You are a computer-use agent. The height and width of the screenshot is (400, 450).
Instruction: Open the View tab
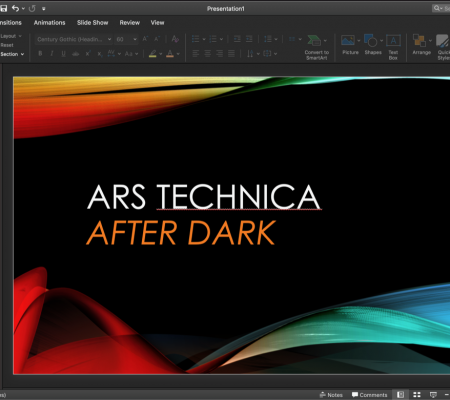tap(157, 23)
